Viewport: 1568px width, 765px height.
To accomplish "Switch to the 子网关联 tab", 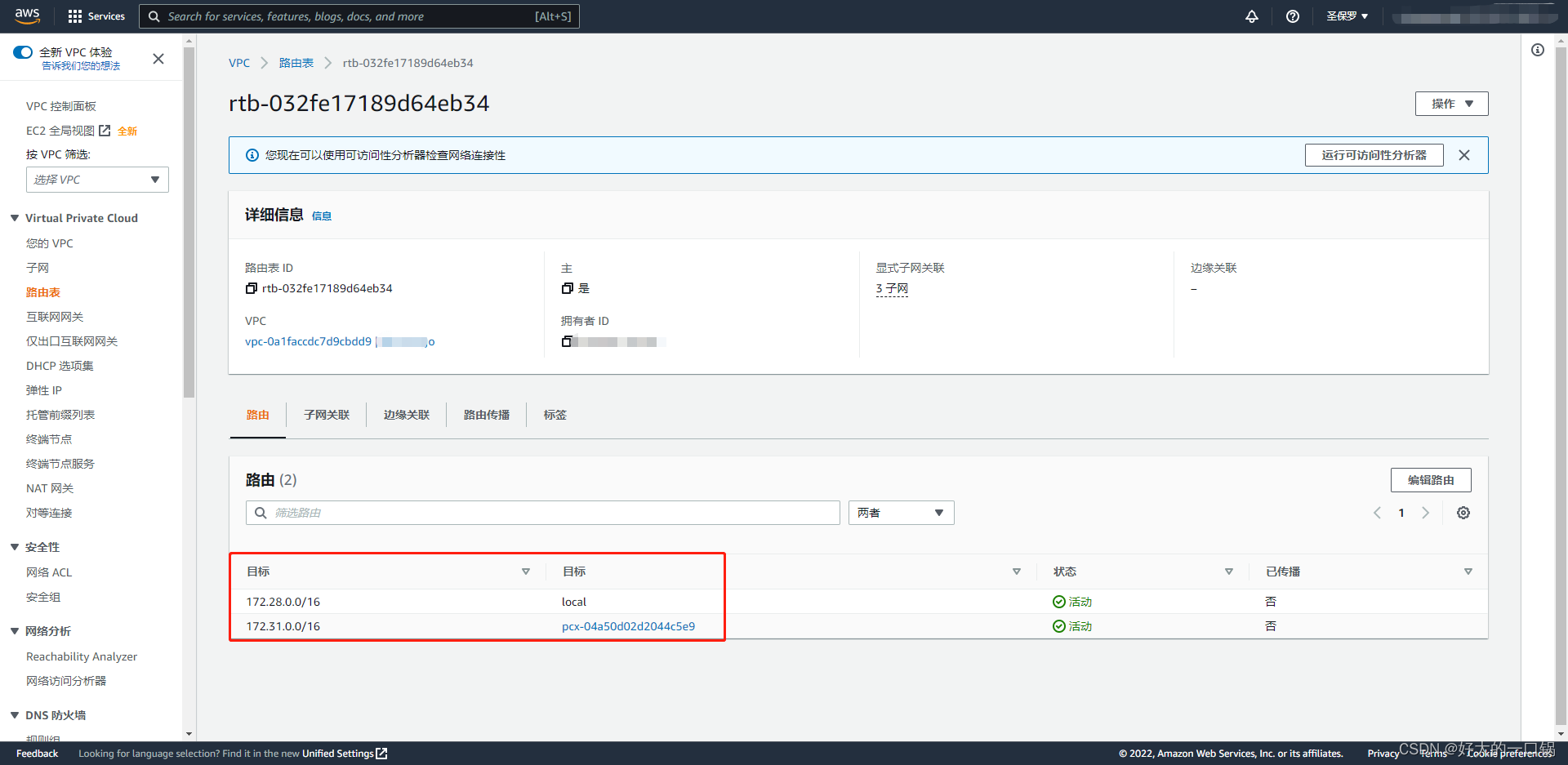I will (x=327, y=415).
